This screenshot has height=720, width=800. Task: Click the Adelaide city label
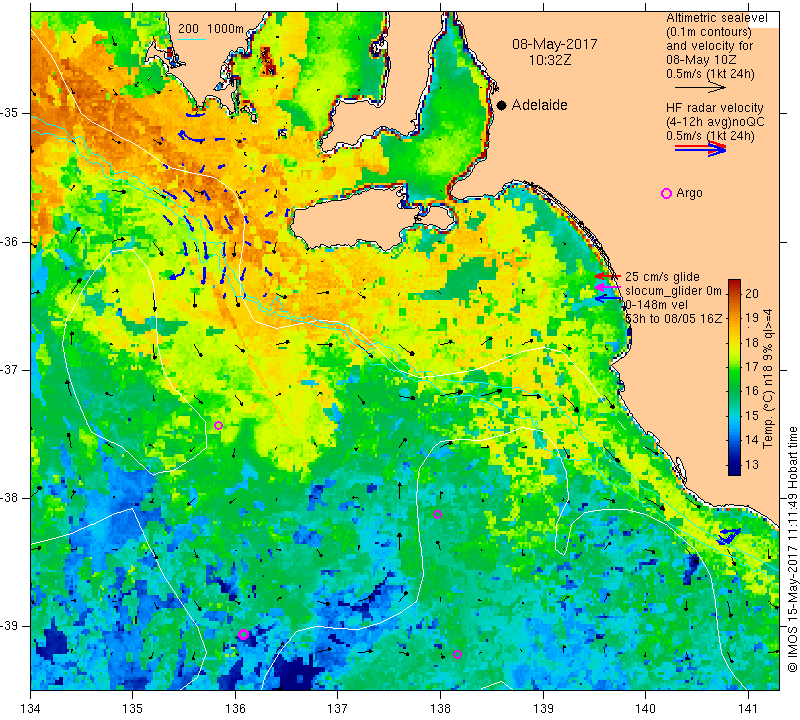pyautogui.click(x=539, y=105)
